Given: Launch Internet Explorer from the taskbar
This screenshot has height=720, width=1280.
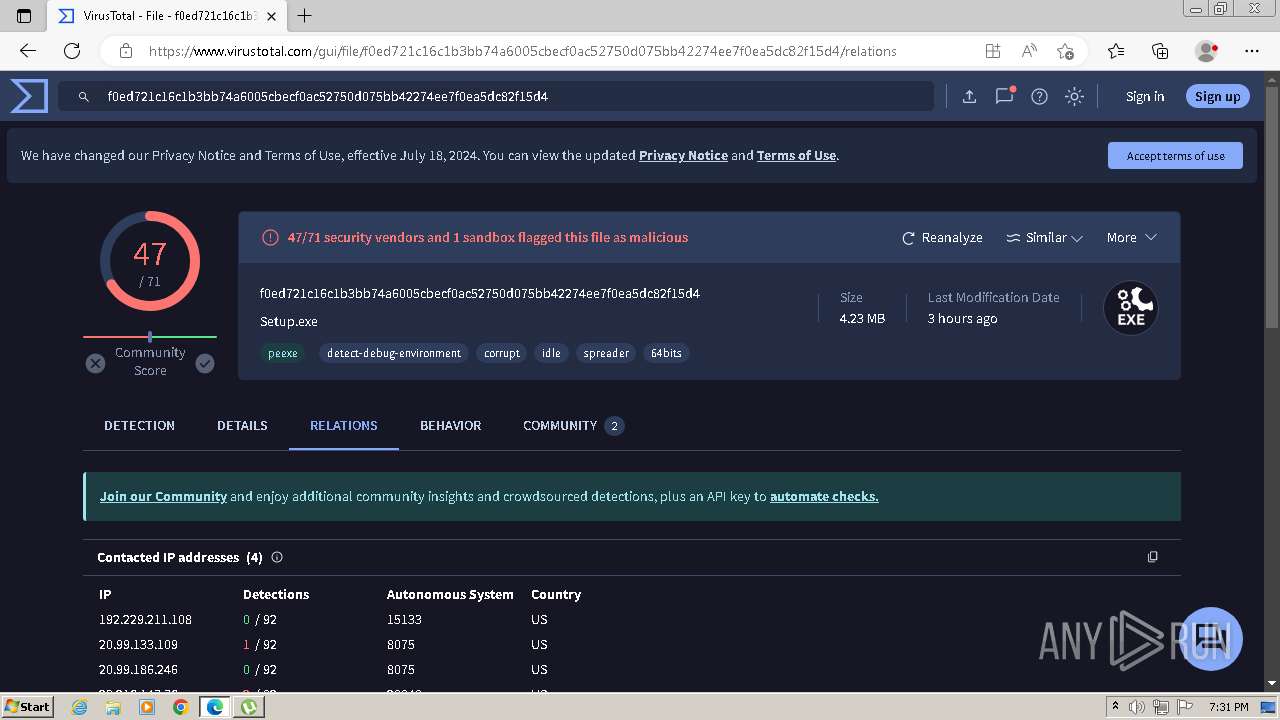Looking at the screenshot, I should tap(80, 707).
